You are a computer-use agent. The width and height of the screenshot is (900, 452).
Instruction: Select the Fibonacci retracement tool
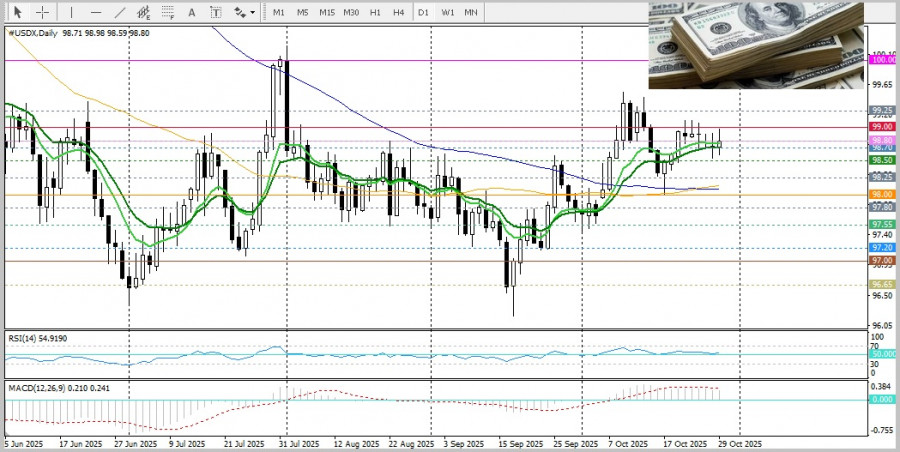tap(168, 12)
